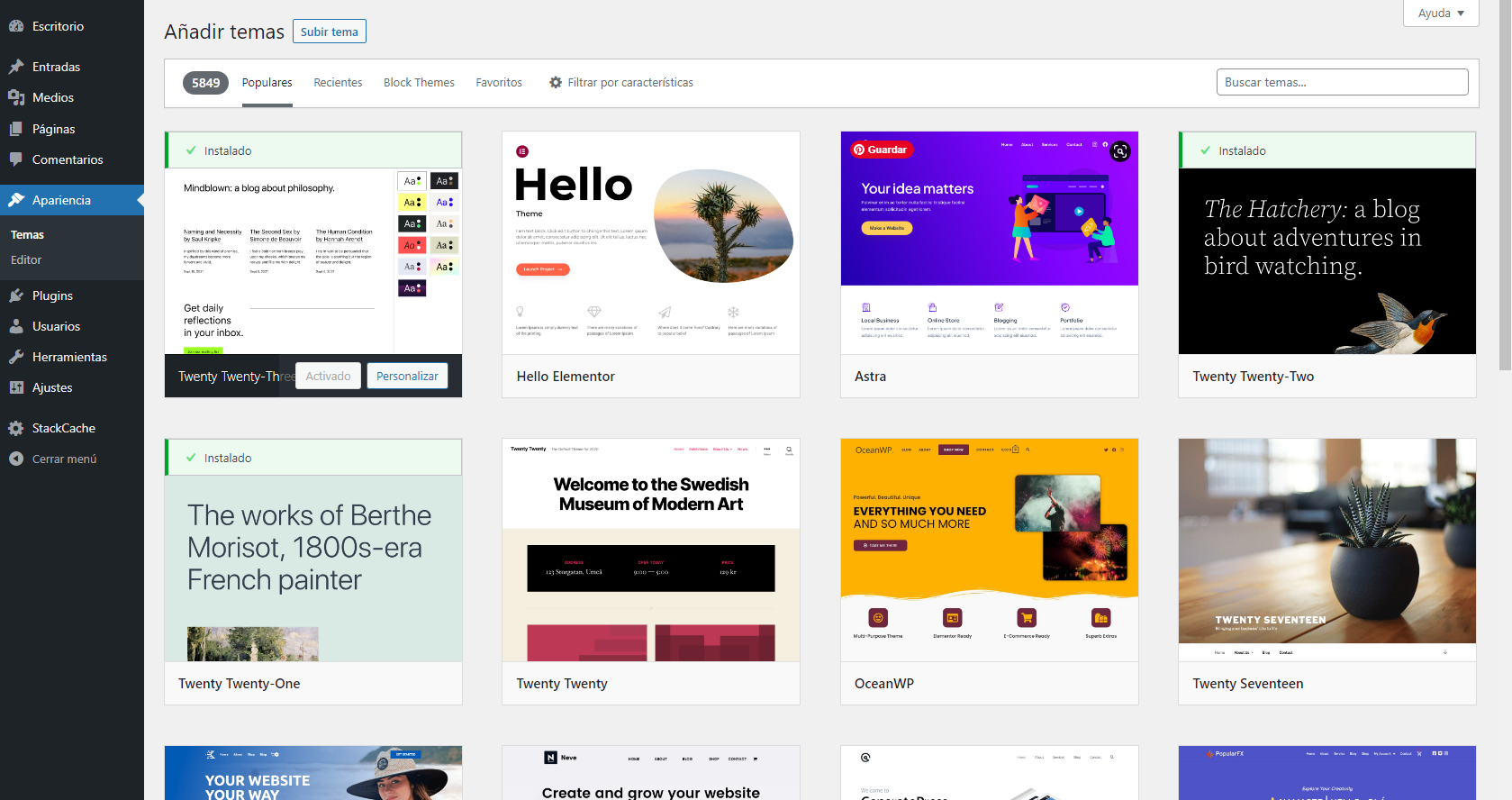
Task: Open the Herramientas menu item
Action: [x=72, y=357]
